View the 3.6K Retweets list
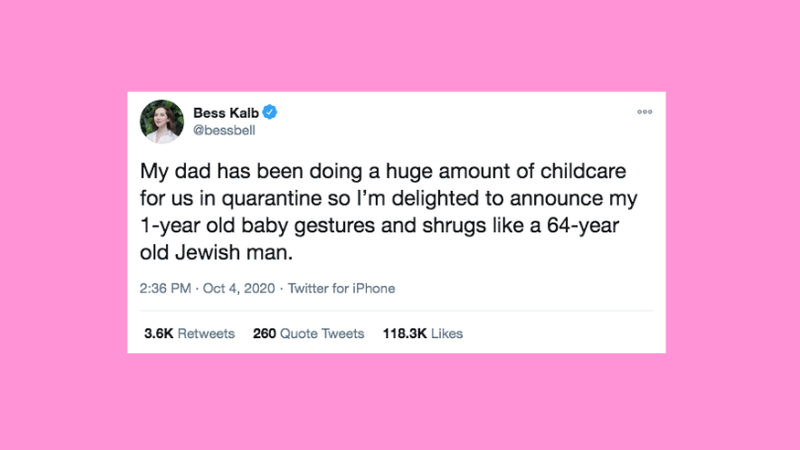 pyautogui.click(x=190, y=333)
